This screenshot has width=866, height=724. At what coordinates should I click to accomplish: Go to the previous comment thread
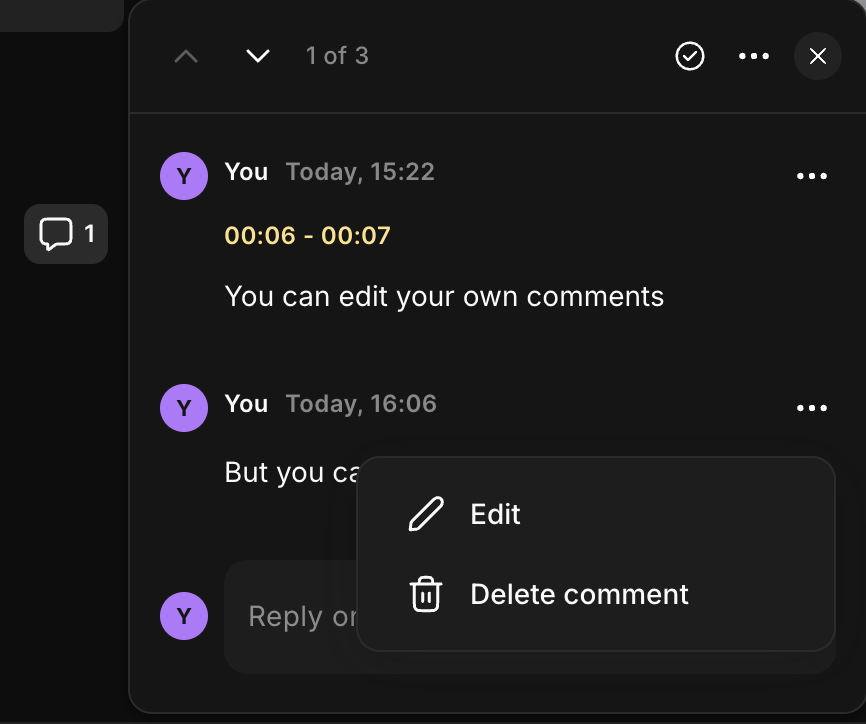(x=186, y=56)
